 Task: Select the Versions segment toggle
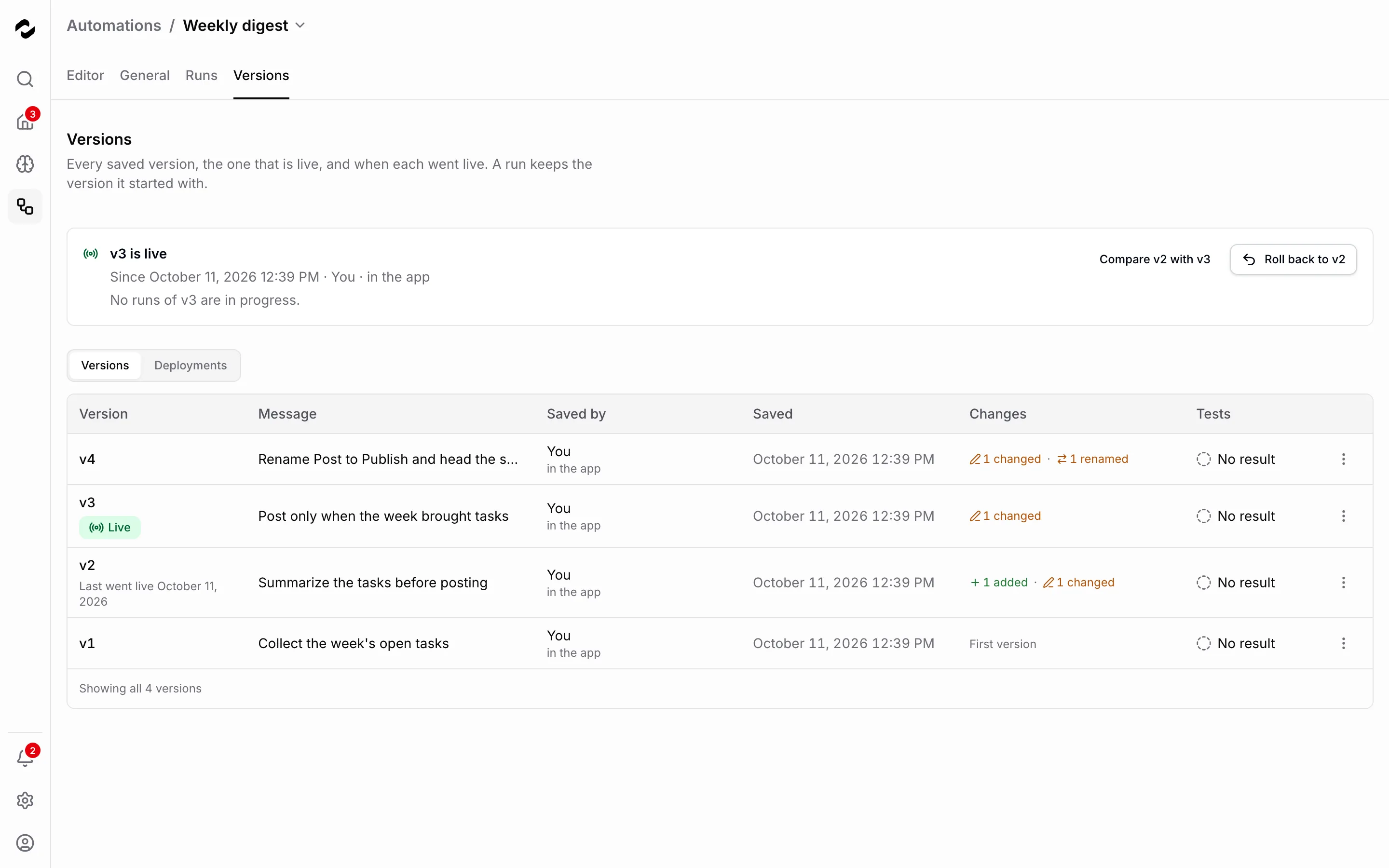[x=105, y=366]
